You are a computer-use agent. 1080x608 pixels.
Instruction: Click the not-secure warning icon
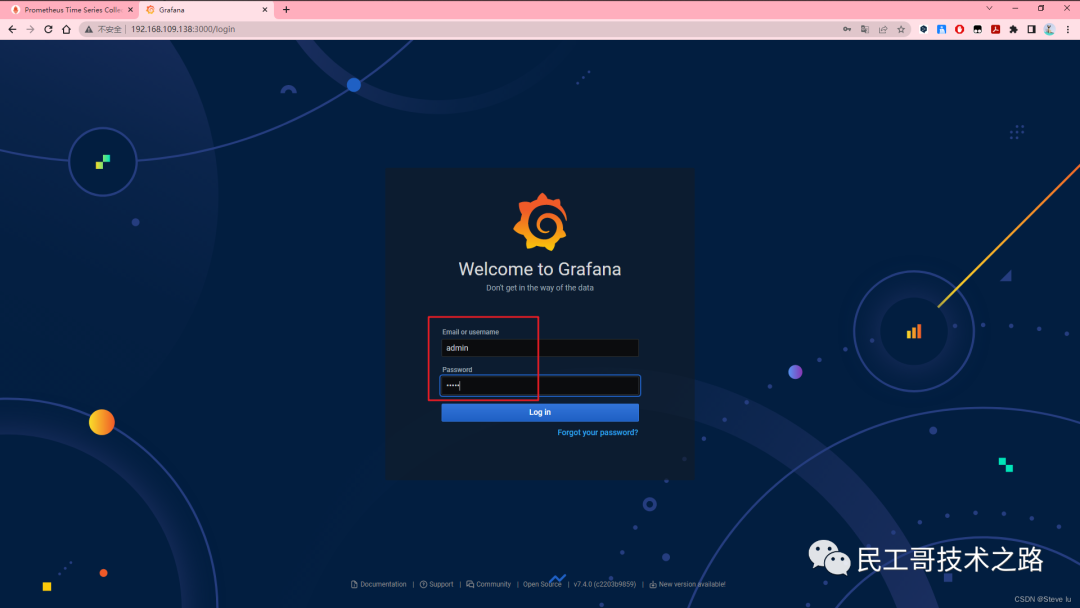tap(88, 29)
